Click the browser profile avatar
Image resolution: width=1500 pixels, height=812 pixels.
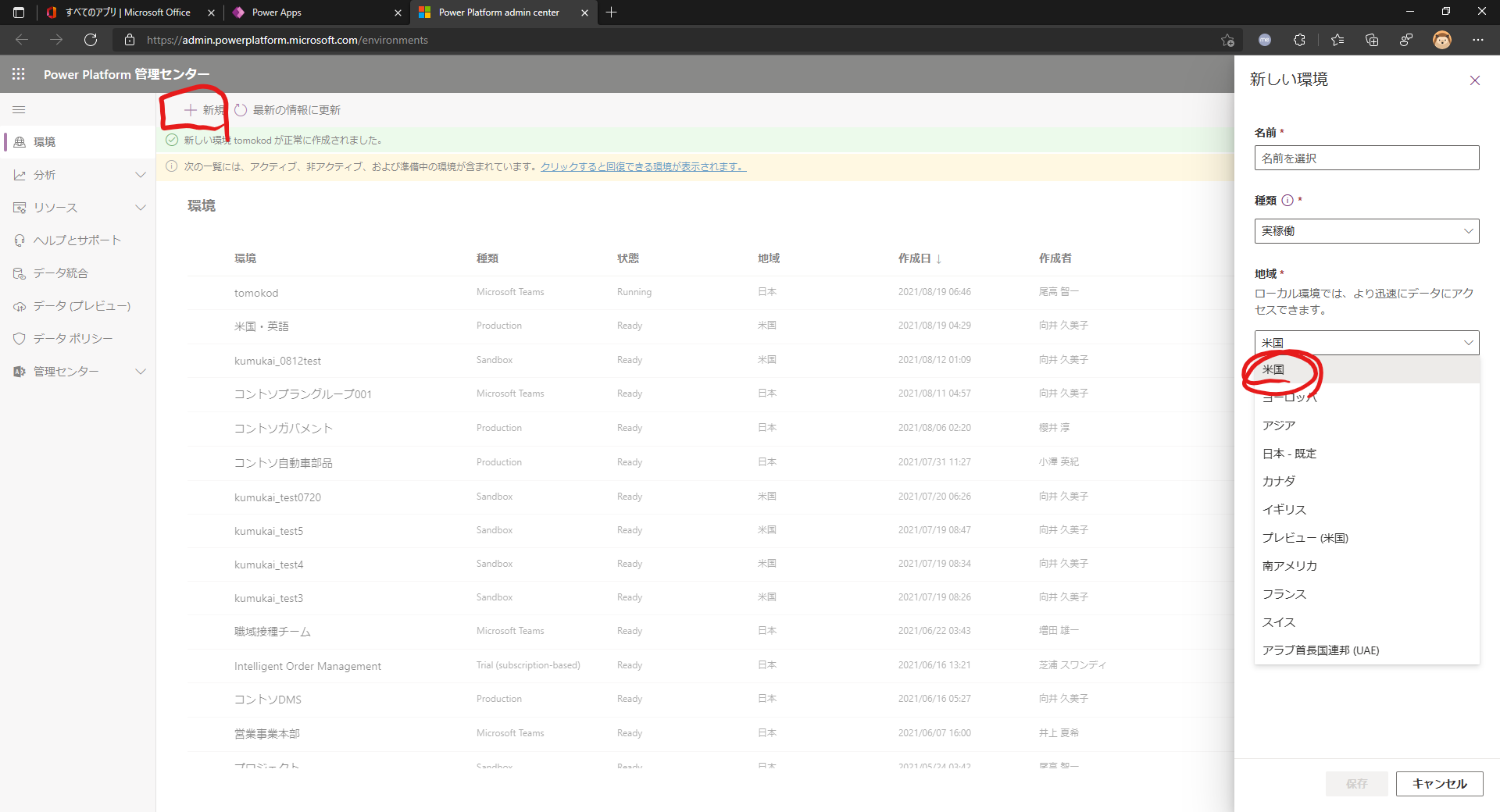(1442, 40)
